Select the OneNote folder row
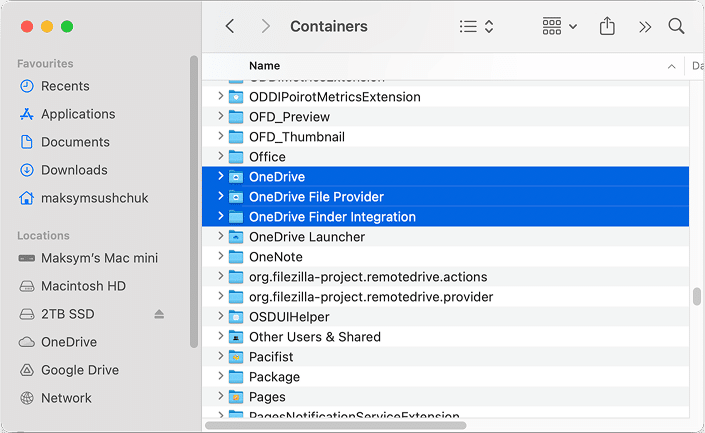Screen dimensions: 705x433 coord(445,257)
